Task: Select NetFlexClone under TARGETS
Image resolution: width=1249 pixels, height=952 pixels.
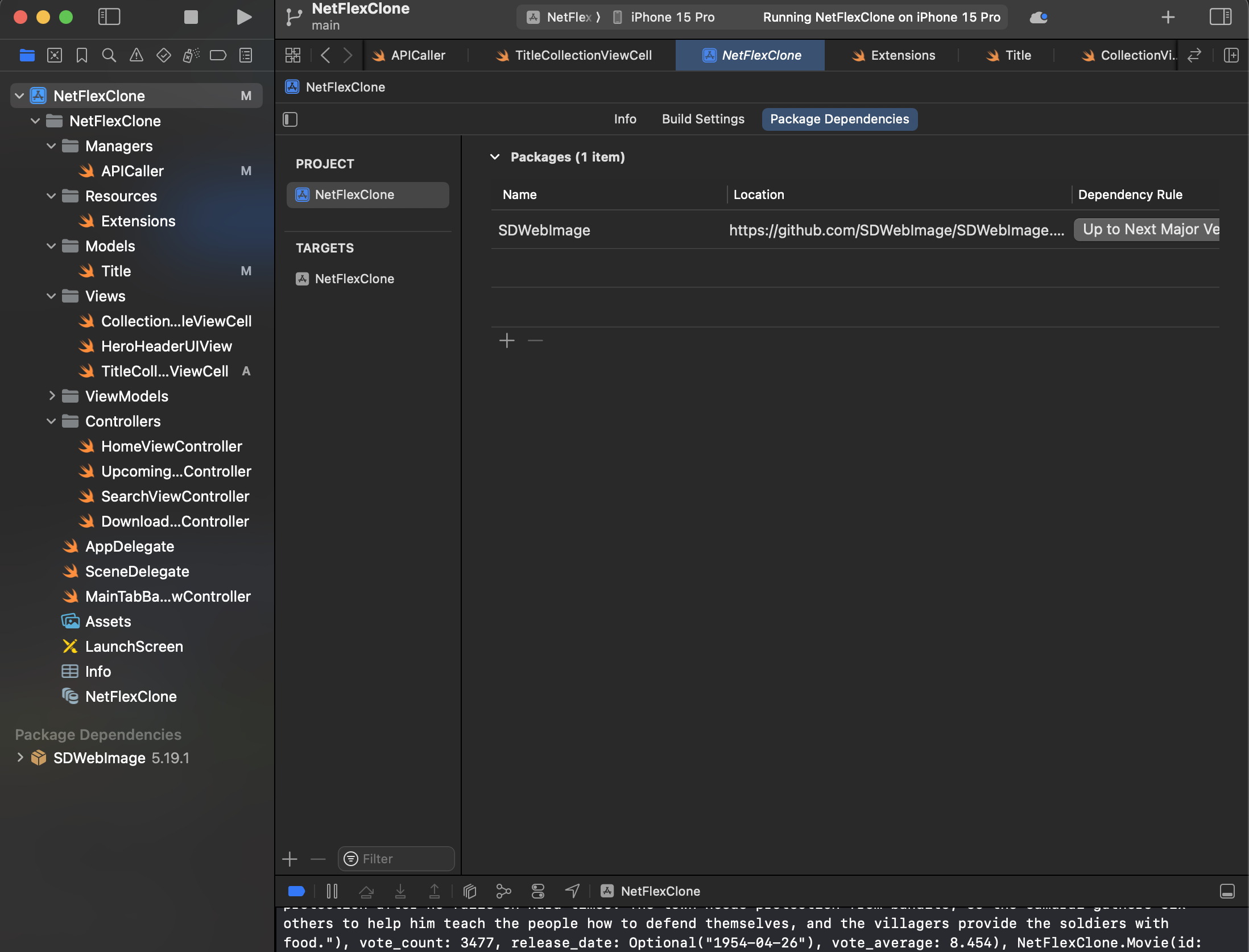Action: click(x=354, y=279)
